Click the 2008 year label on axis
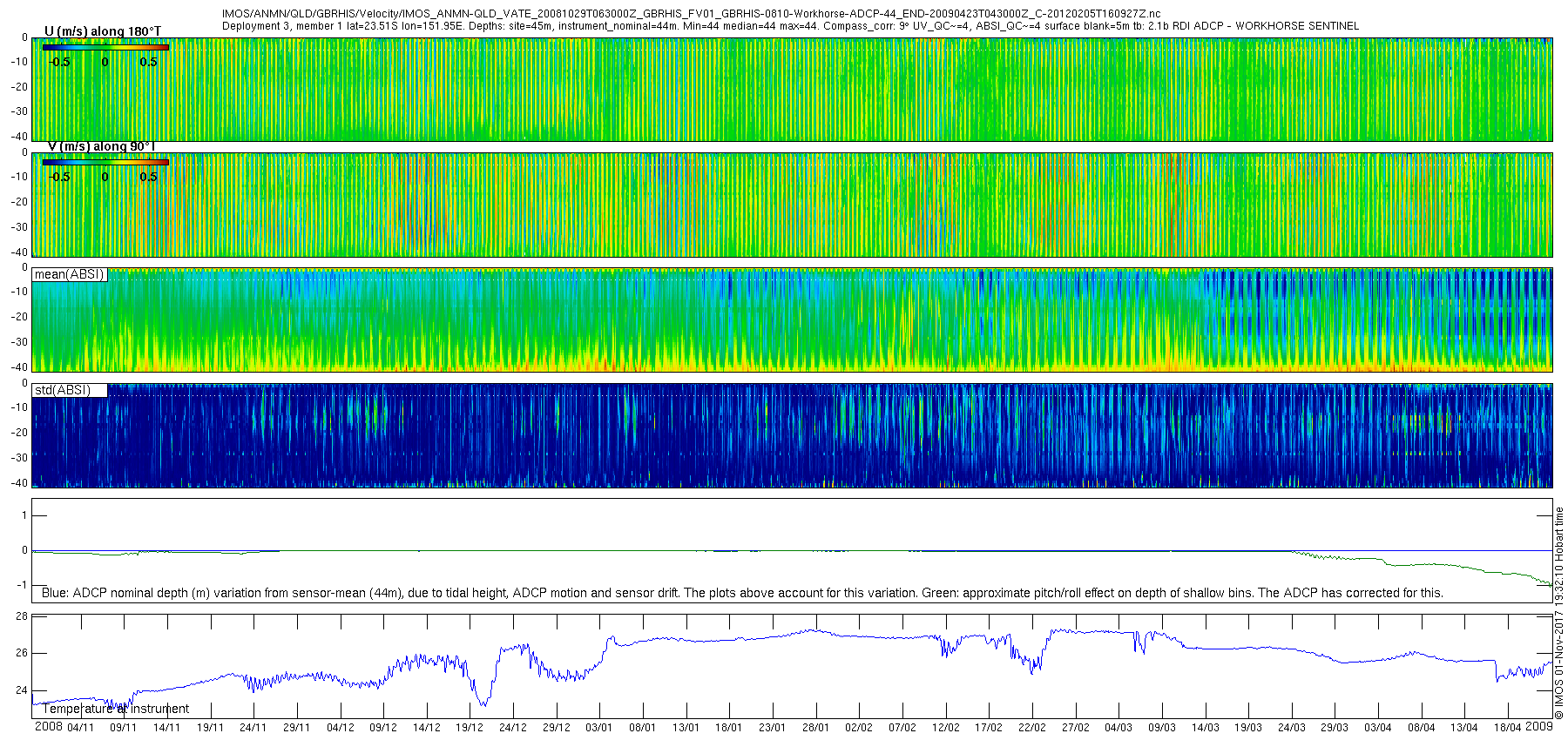Viewport: 1568px width, 740px height. pos(49,727)
